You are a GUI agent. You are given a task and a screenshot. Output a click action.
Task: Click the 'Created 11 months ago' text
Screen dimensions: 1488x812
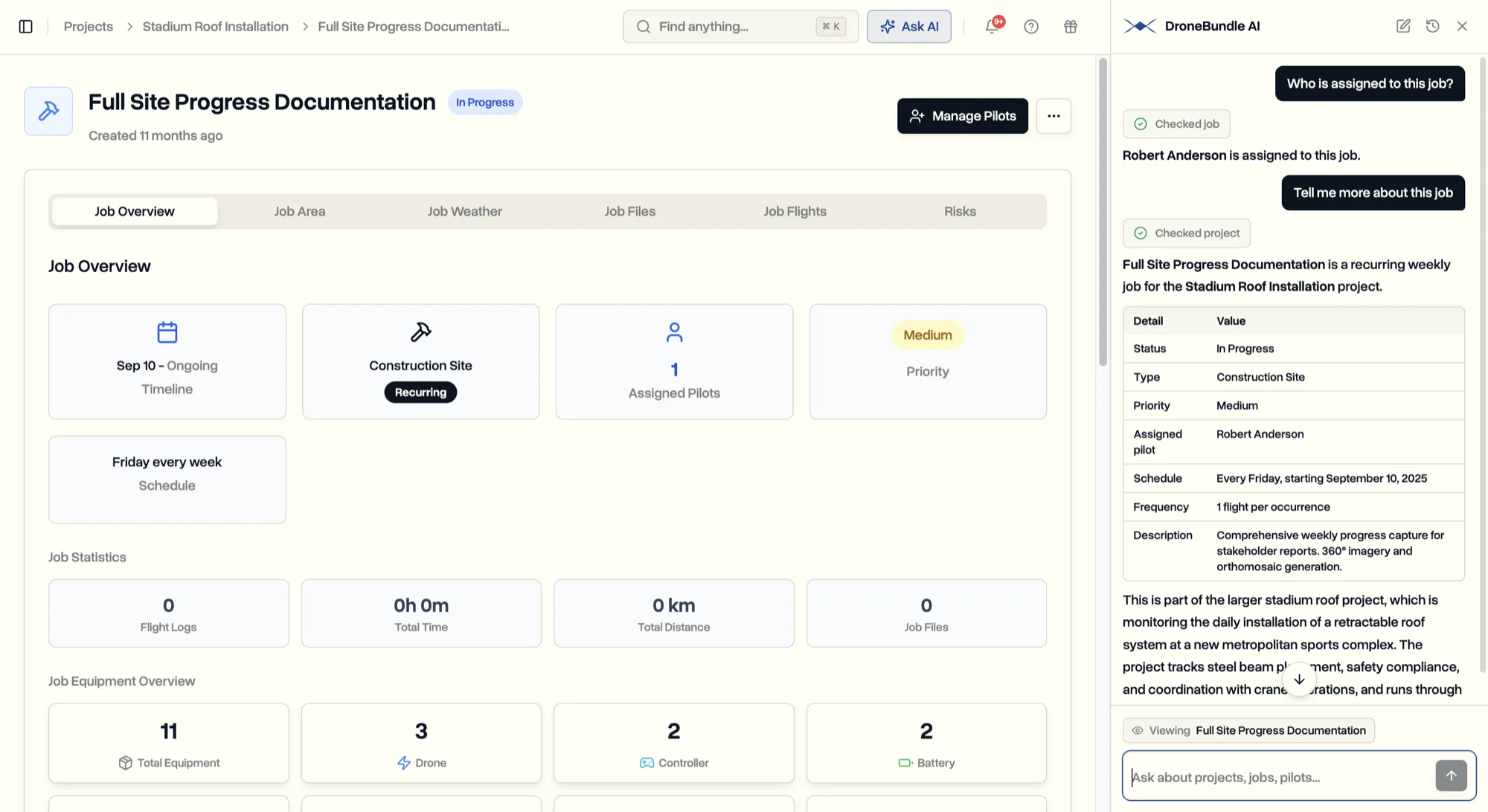(155, 136)
